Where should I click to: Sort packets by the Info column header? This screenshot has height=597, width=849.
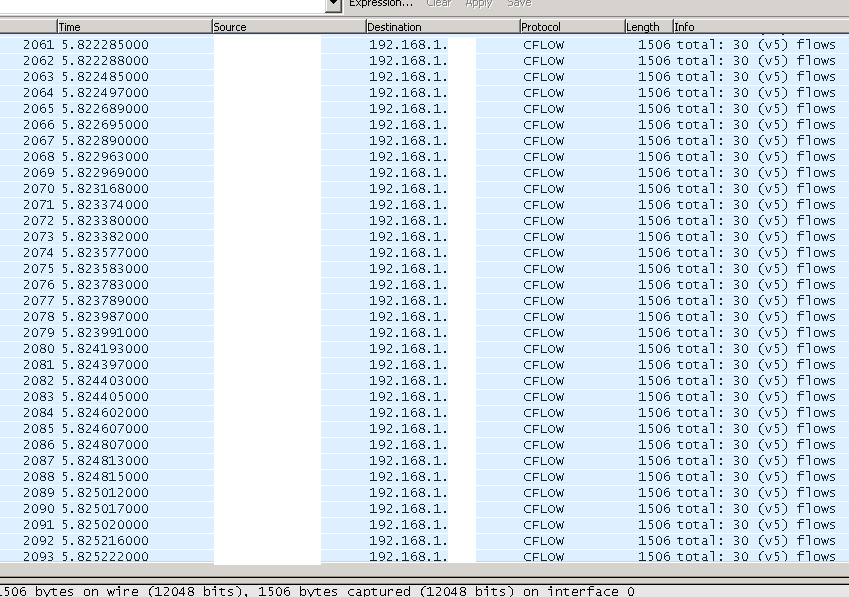tap(761, 27)
